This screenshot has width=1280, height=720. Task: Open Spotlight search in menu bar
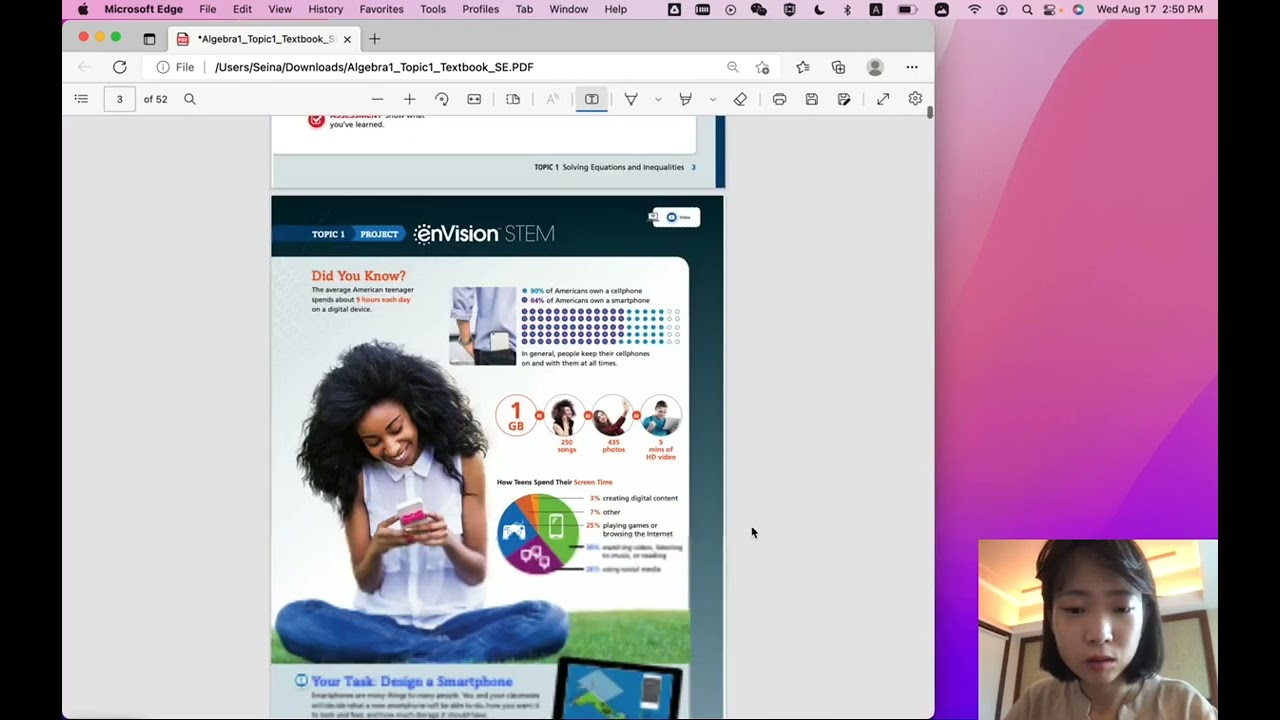click(1027, 9)
